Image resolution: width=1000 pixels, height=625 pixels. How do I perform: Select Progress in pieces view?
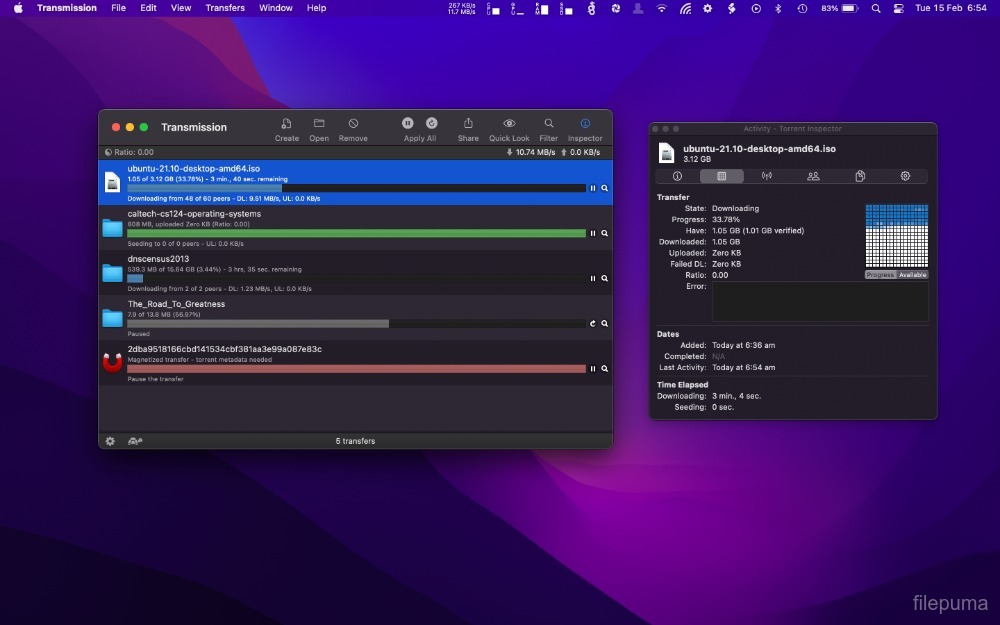click(x=880, y=275)
